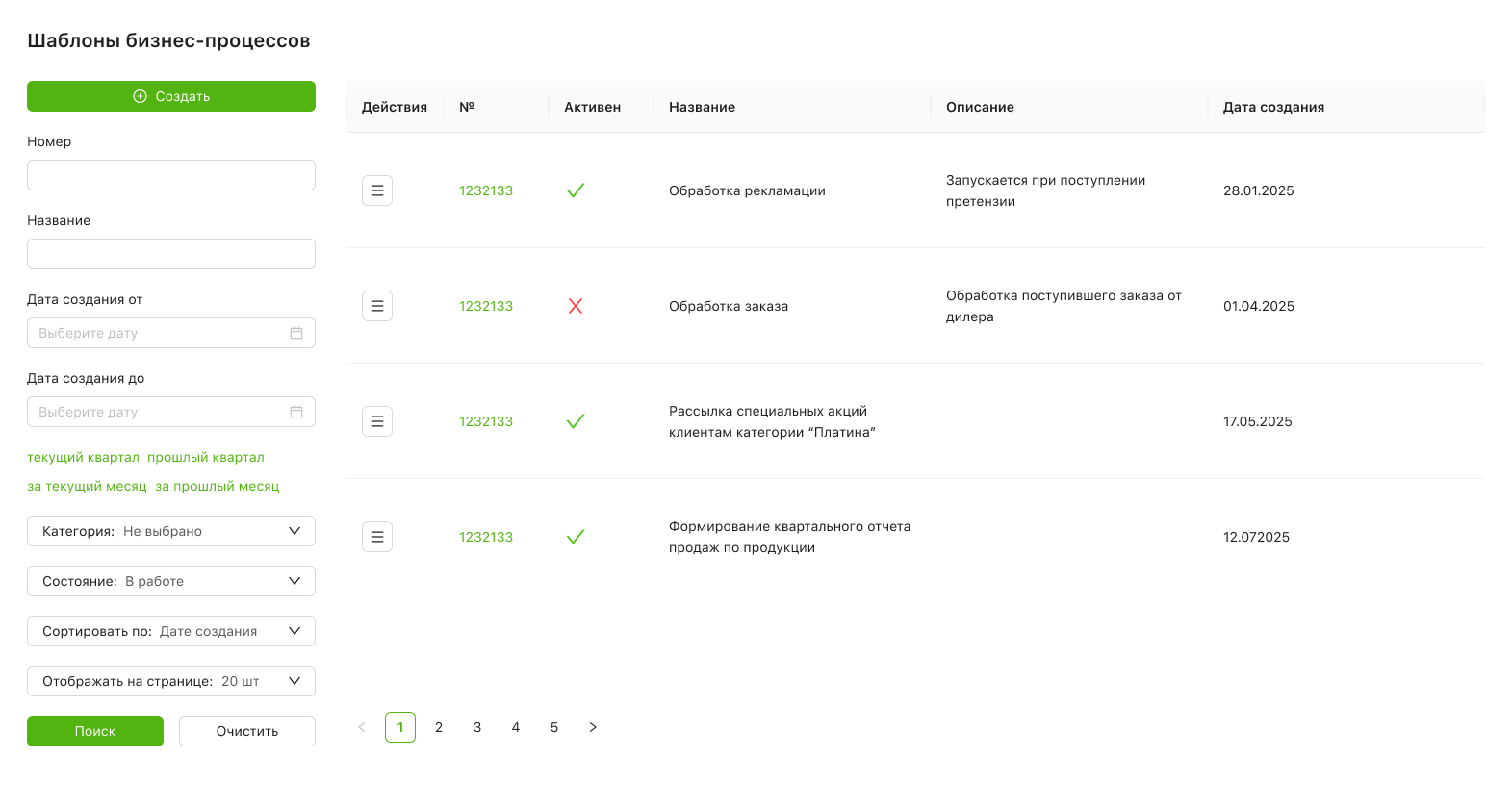Click the red cross in Обработка заказа row
The width and height of the screenshot is (1512, 809).
tap(576, 306)
